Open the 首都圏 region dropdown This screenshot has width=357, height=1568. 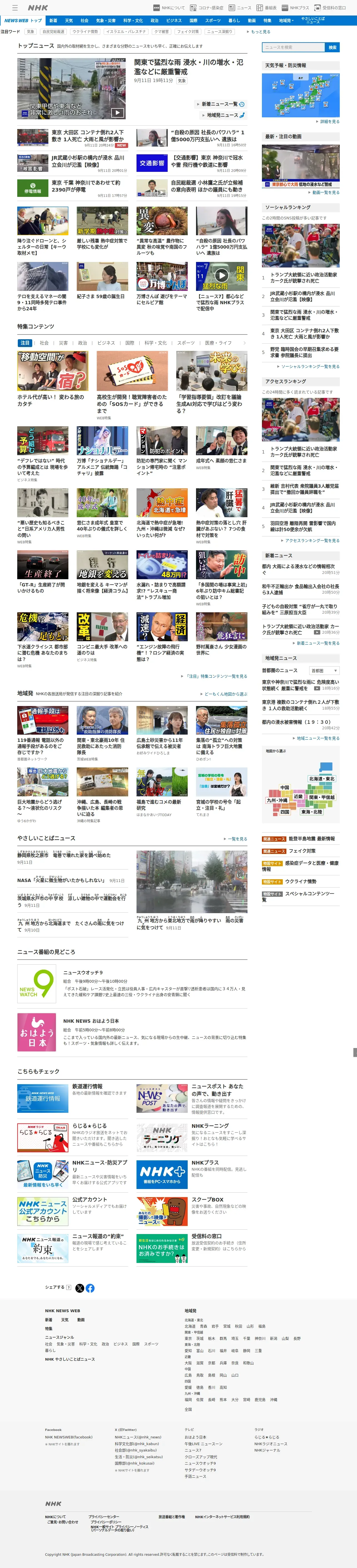tap(324, 670)
